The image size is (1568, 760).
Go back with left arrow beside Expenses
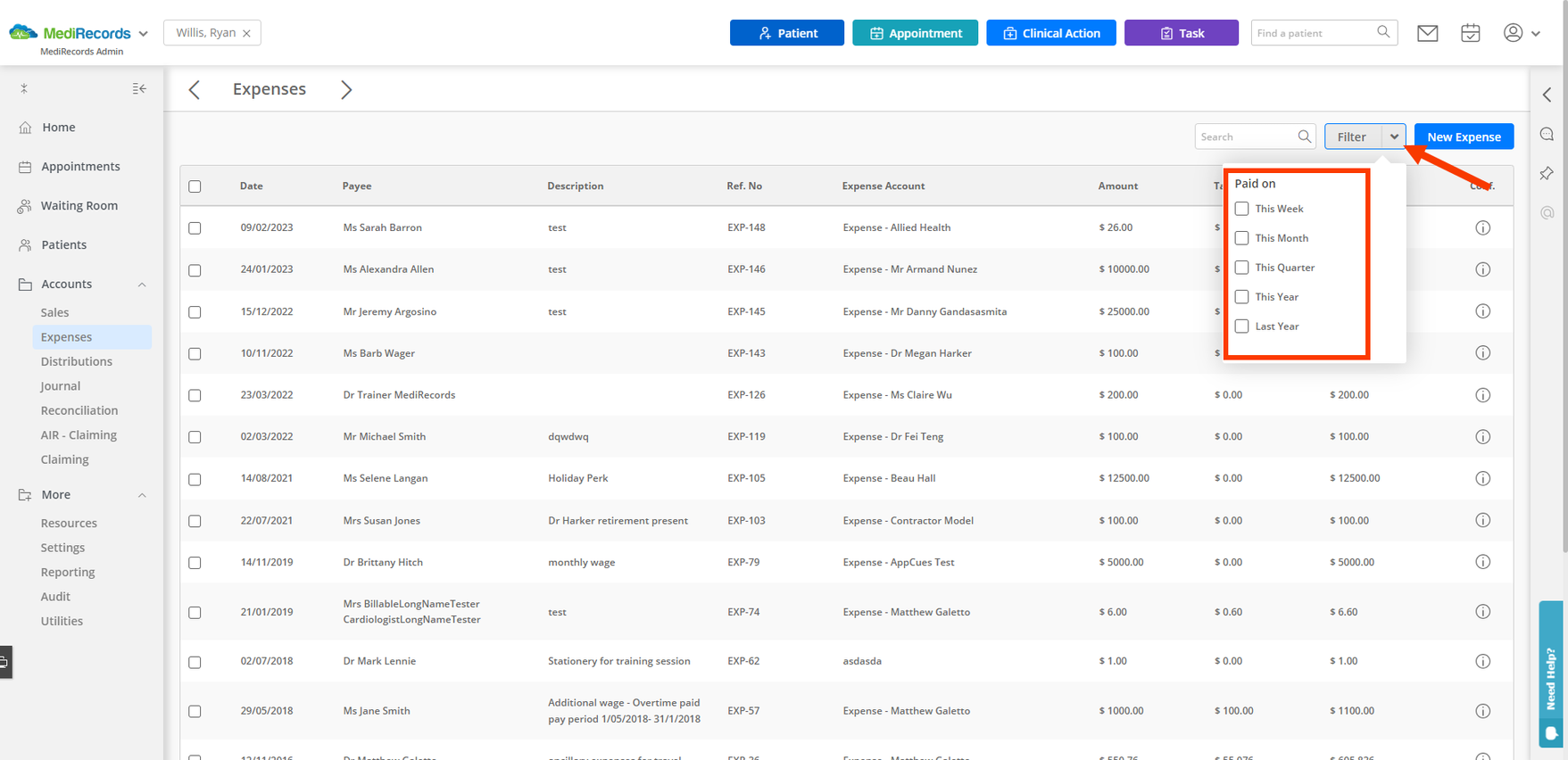[x=195, y=89]
